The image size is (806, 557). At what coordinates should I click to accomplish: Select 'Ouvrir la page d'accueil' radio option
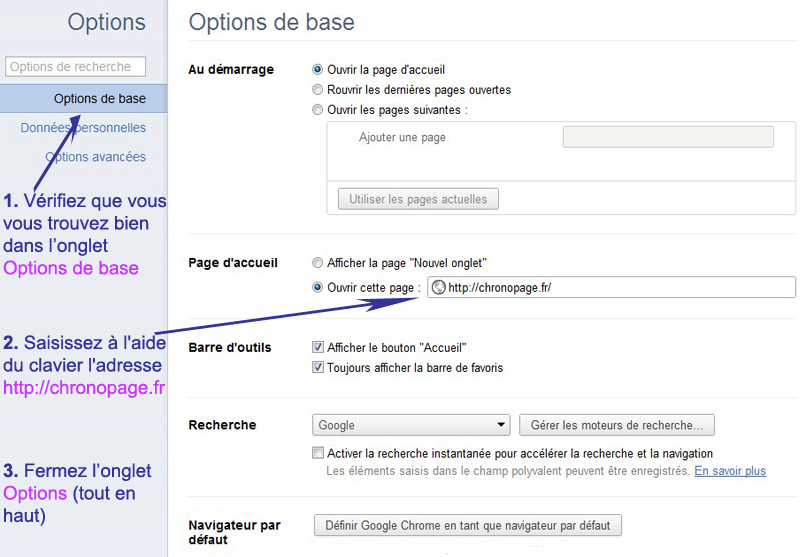[x=318, y=70]
